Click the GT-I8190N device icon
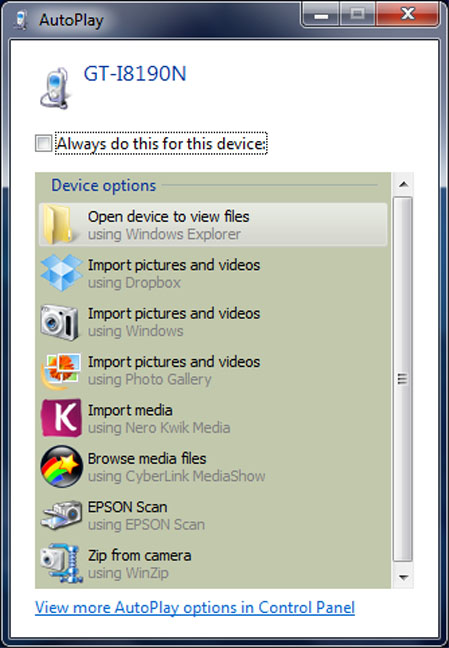This screenshot has width=449, height=648. [55, 88]
